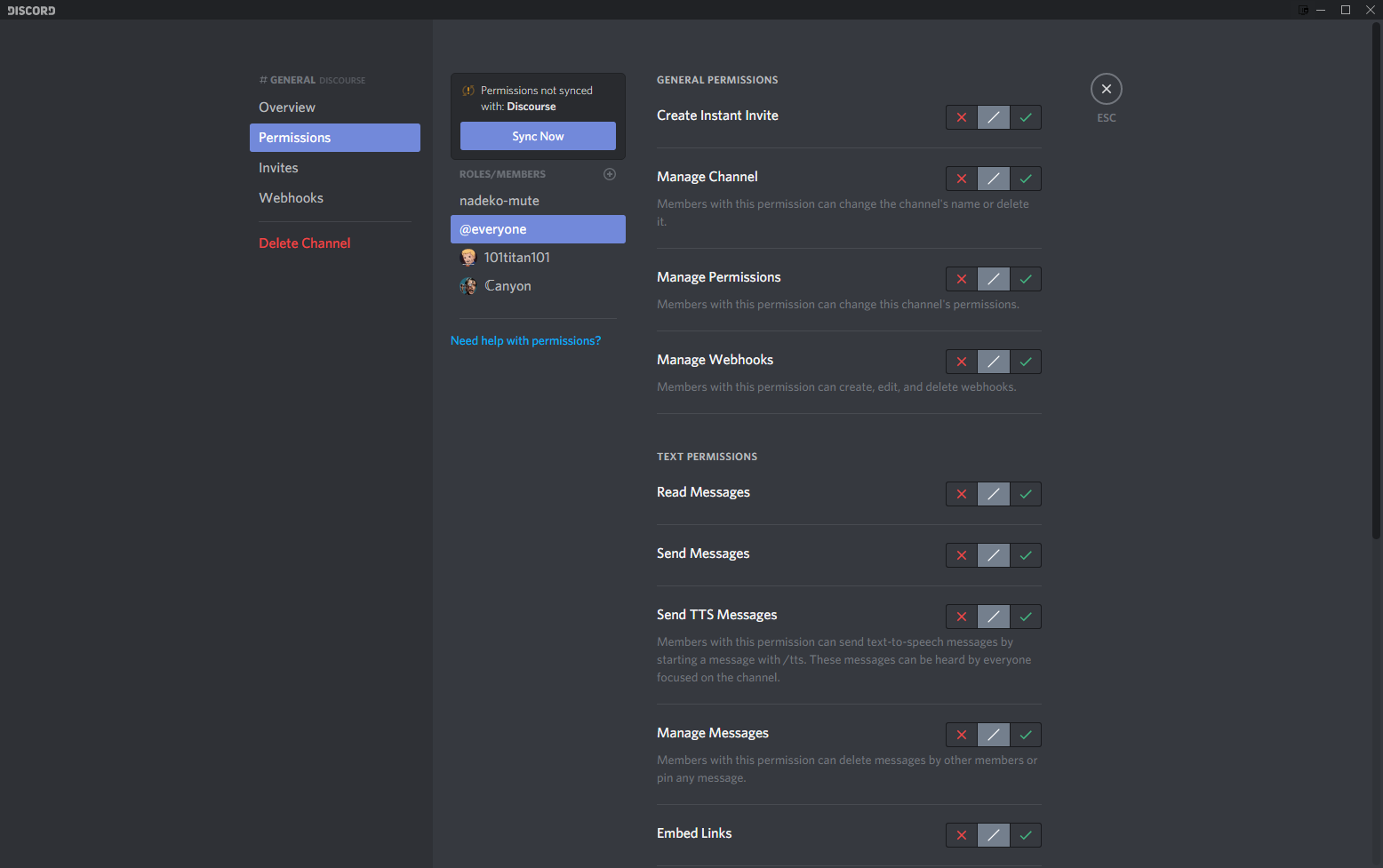Select the nadeko-mute role

500,201
